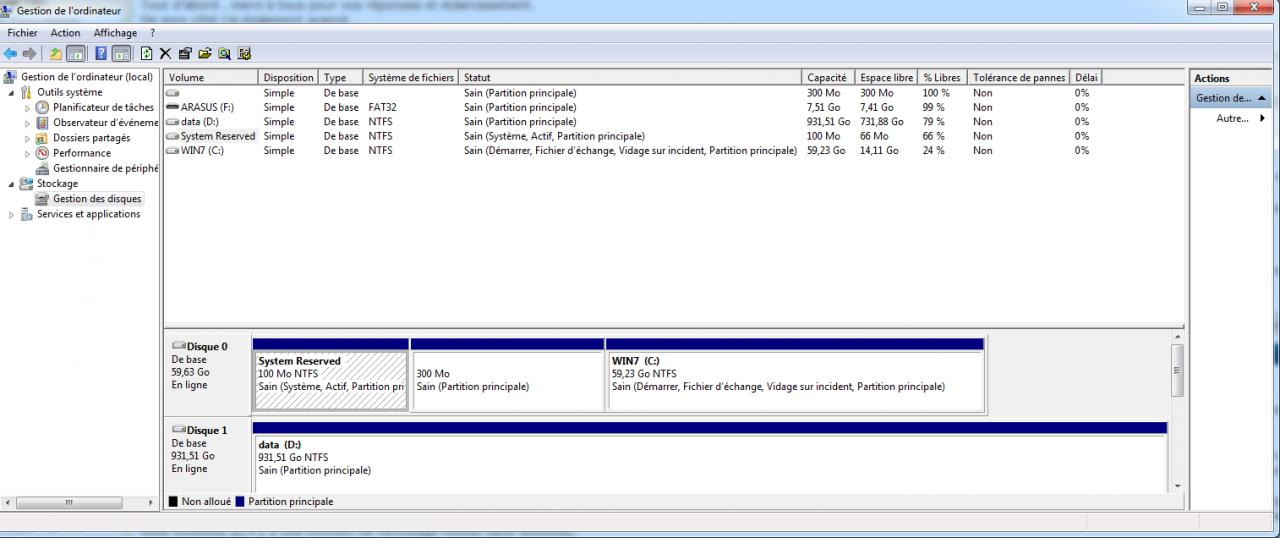Image resolution: width=1280 pixels, height=538 pixels.
Task: Click the black X delete icon
Action: pyautogui.click(x=166, y=53)
